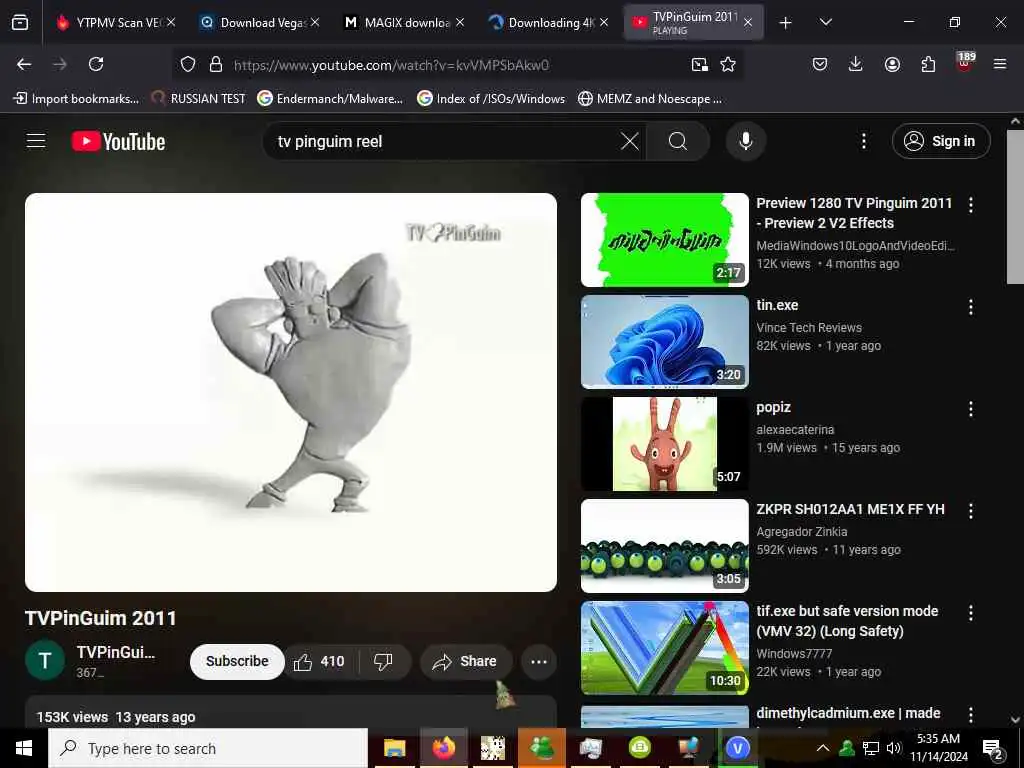This screenshot has height=768, width=1024.
Task: Switch to the MAGIX download tab
Action: 406,23
